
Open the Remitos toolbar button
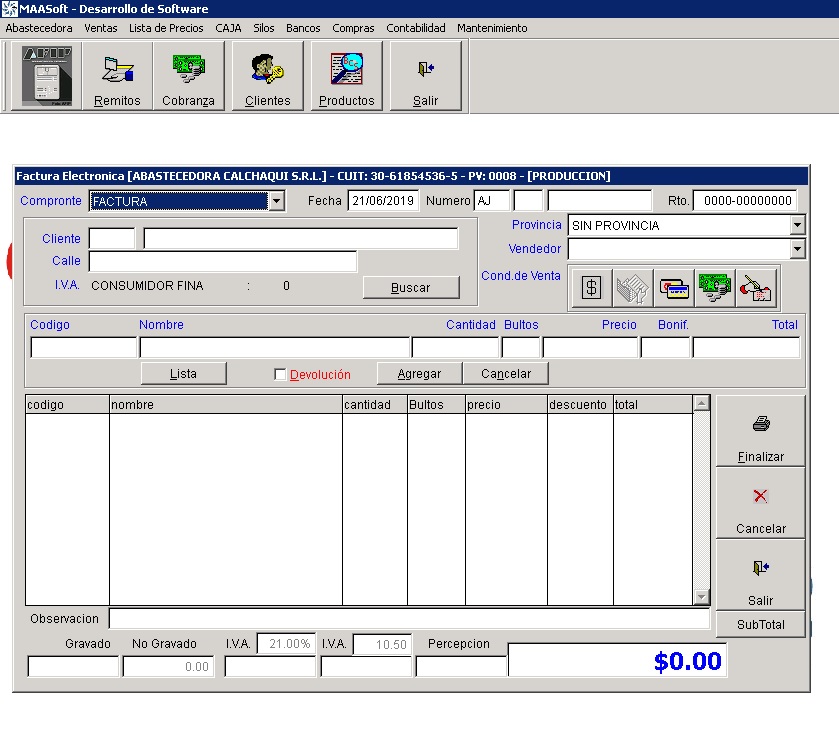coord(117,77)
